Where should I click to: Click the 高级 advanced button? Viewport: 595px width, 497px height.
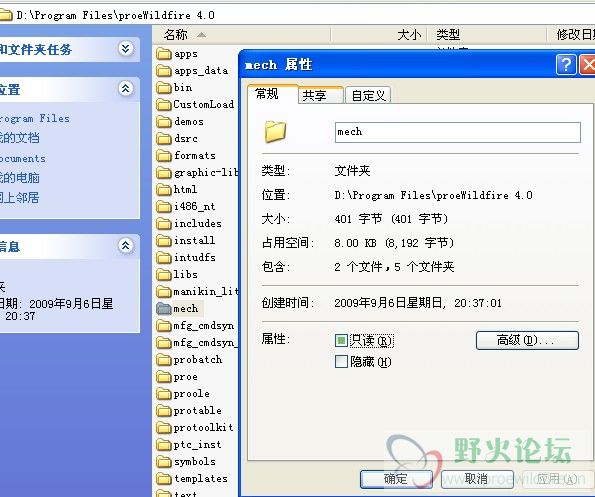pyautogui.click(x=527, y=340)
